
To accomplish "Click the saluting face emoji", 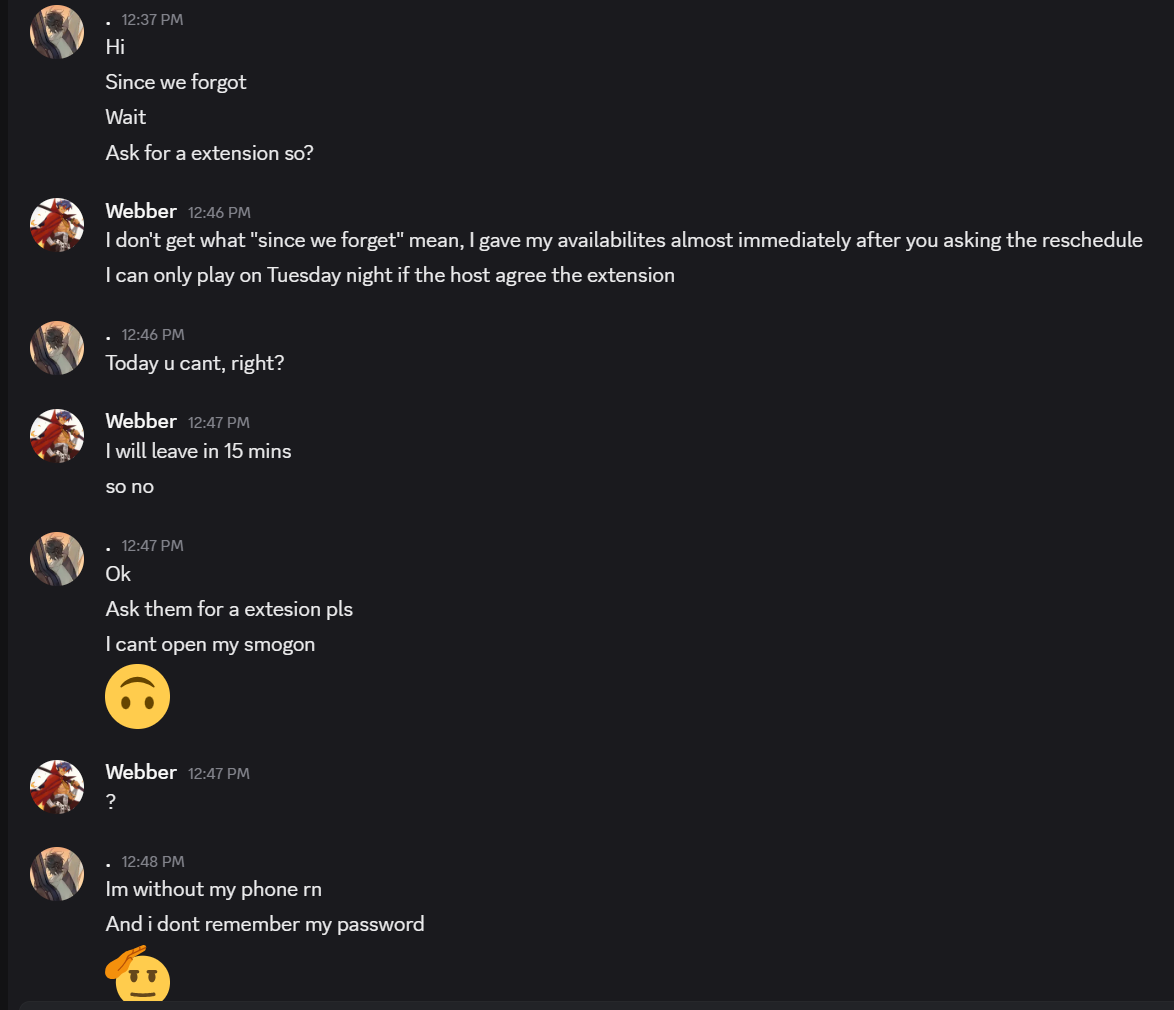I will pyautogui.click(x=138, y=973).
